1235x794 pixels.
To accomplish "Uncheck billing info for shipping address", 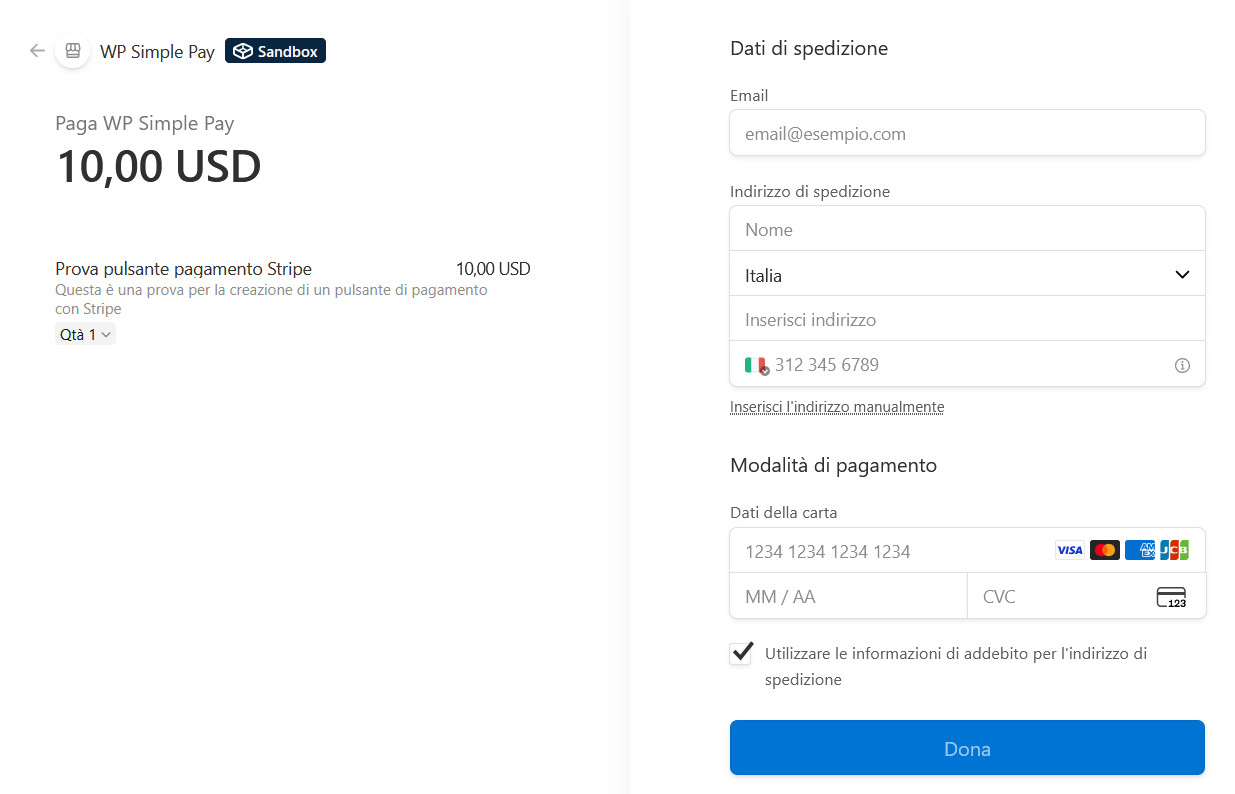I will [740, 653].
